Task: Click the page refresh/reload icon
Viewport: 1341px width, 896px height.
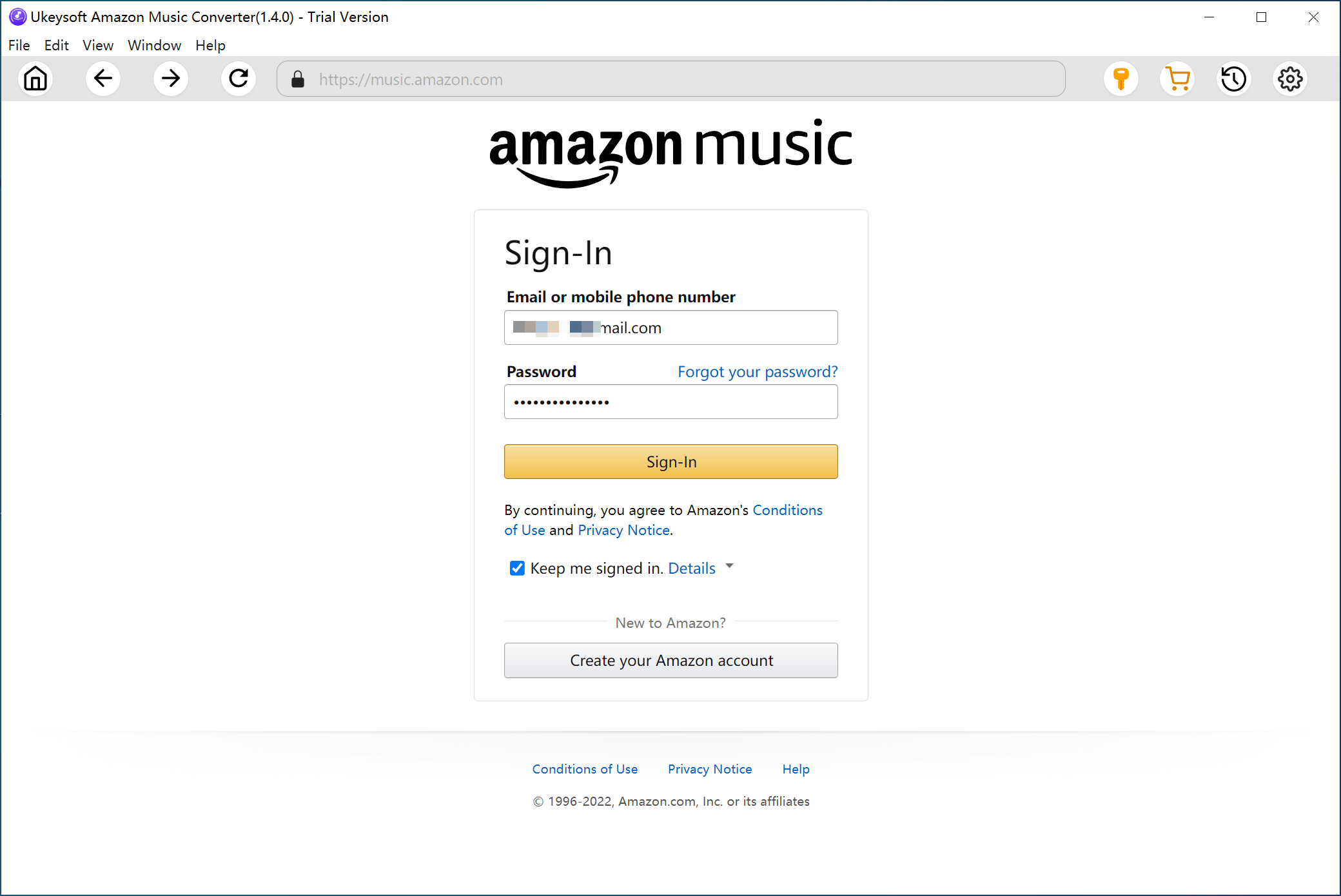Action: 238,78
